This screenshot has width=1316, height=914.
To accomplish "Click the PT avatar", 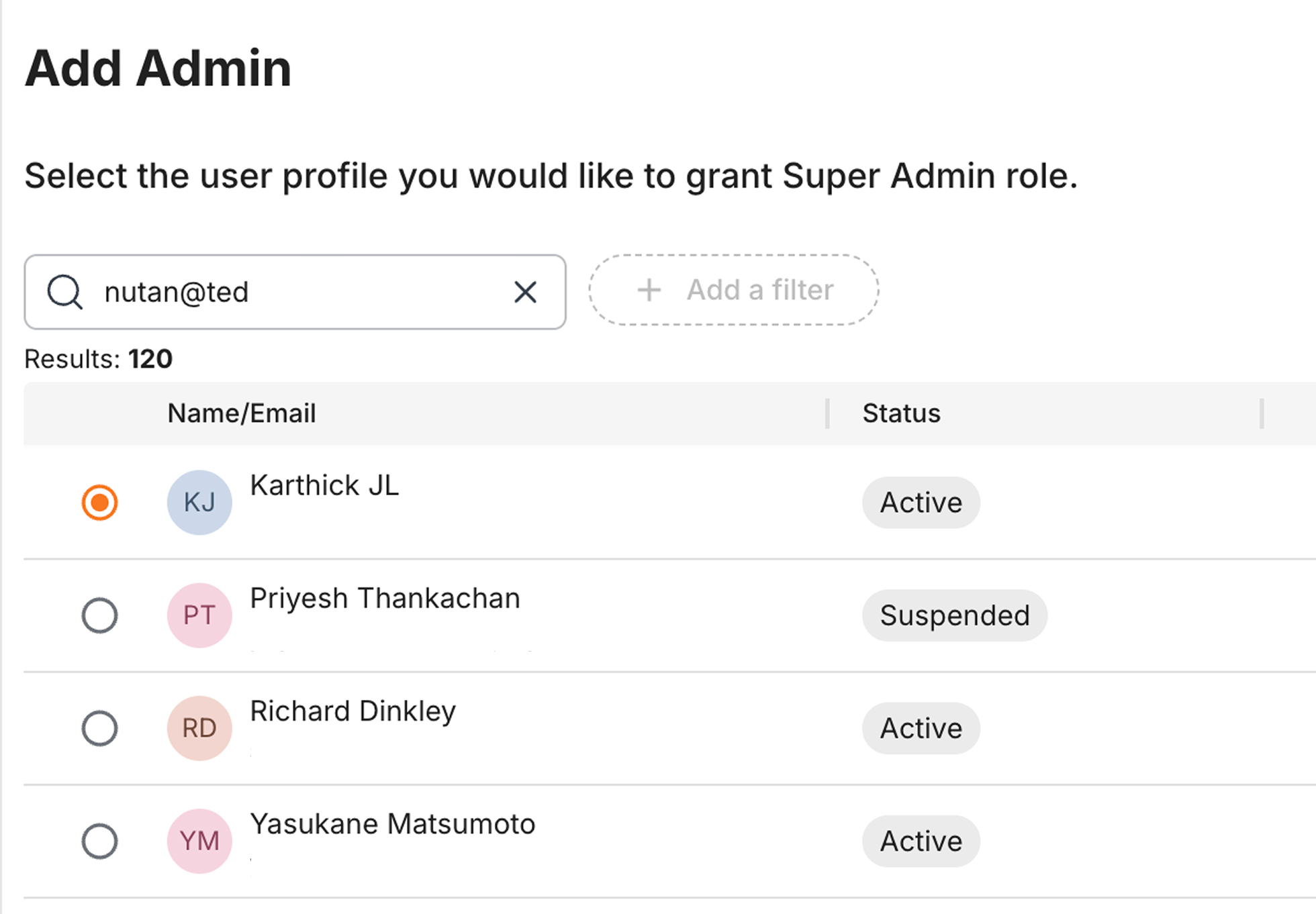I will (199, 615).
